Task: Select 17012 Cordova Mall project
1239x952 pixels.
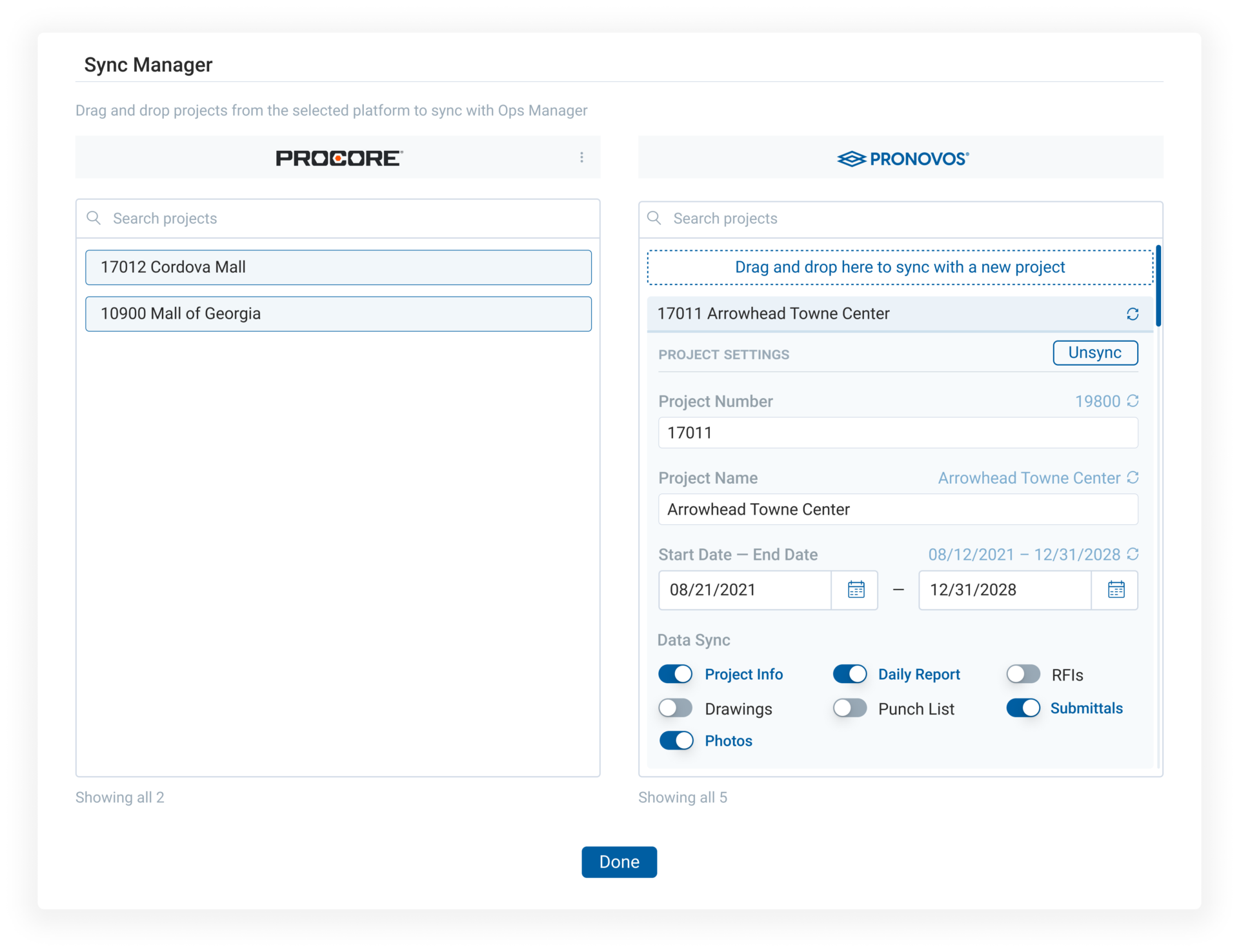Action: 338,268
